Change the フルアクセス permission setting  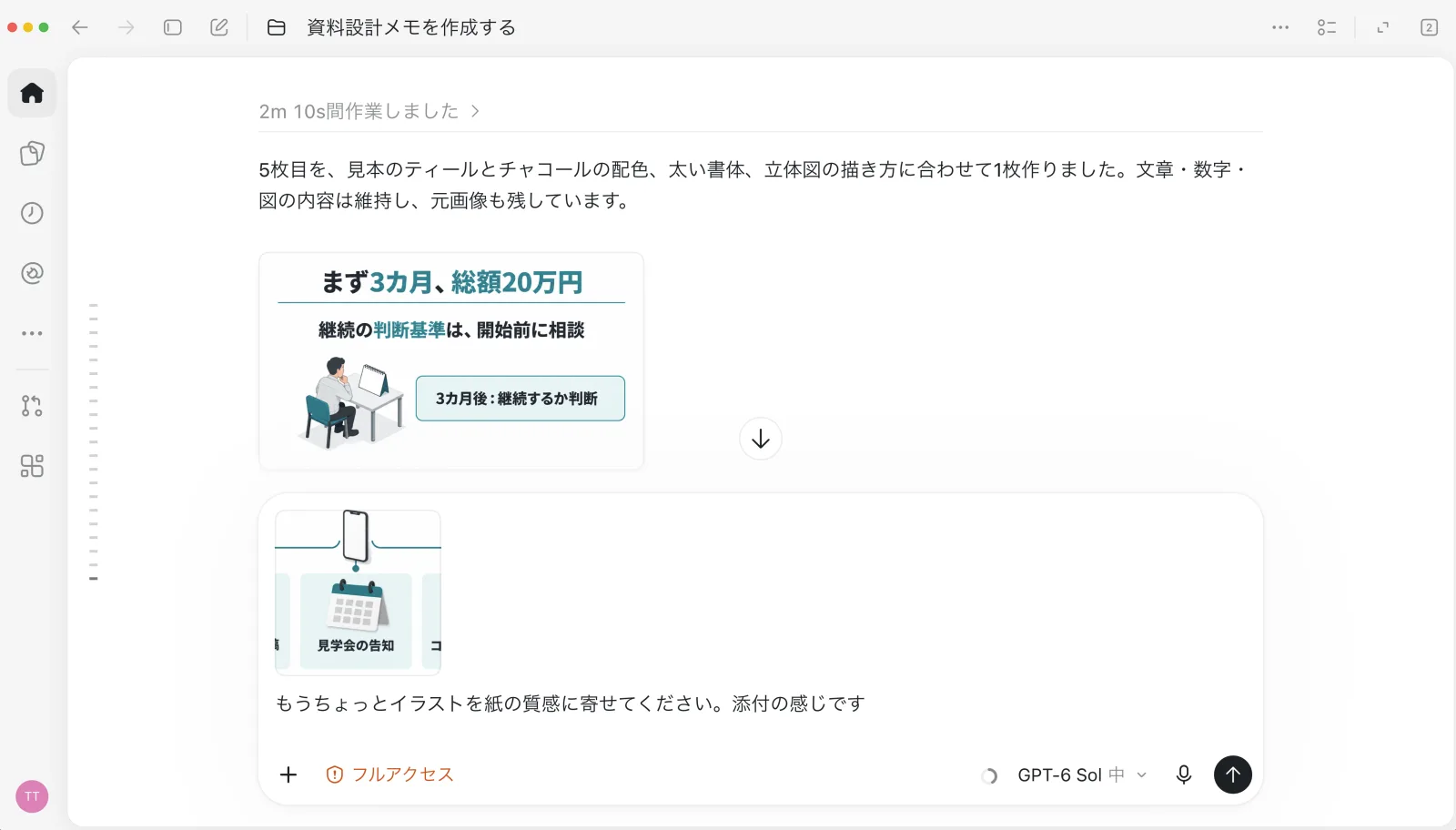[389, 774]
